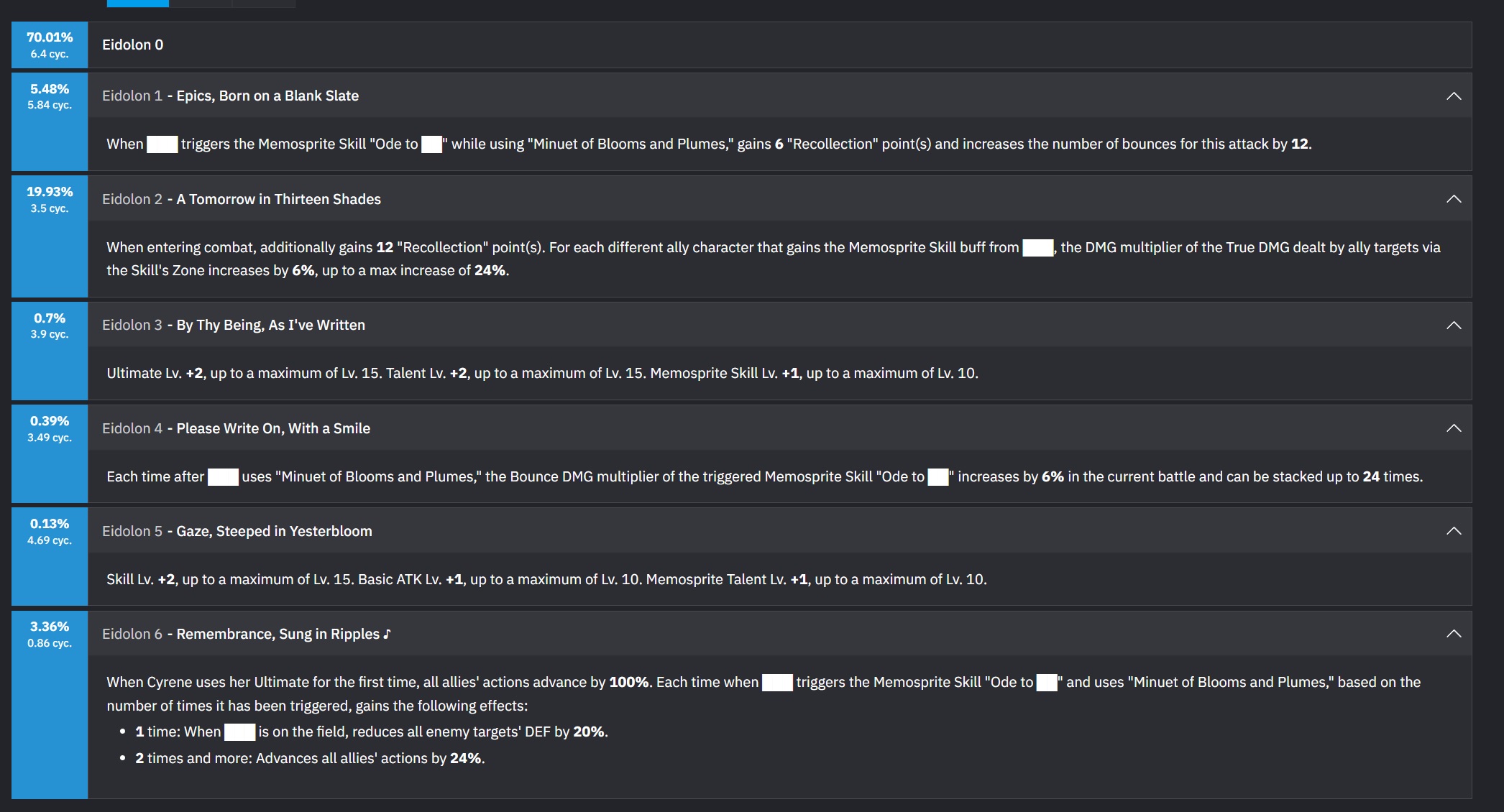
Task: Collapse the Eidolon 2 chevron arrow
Action: (1454, 198)
